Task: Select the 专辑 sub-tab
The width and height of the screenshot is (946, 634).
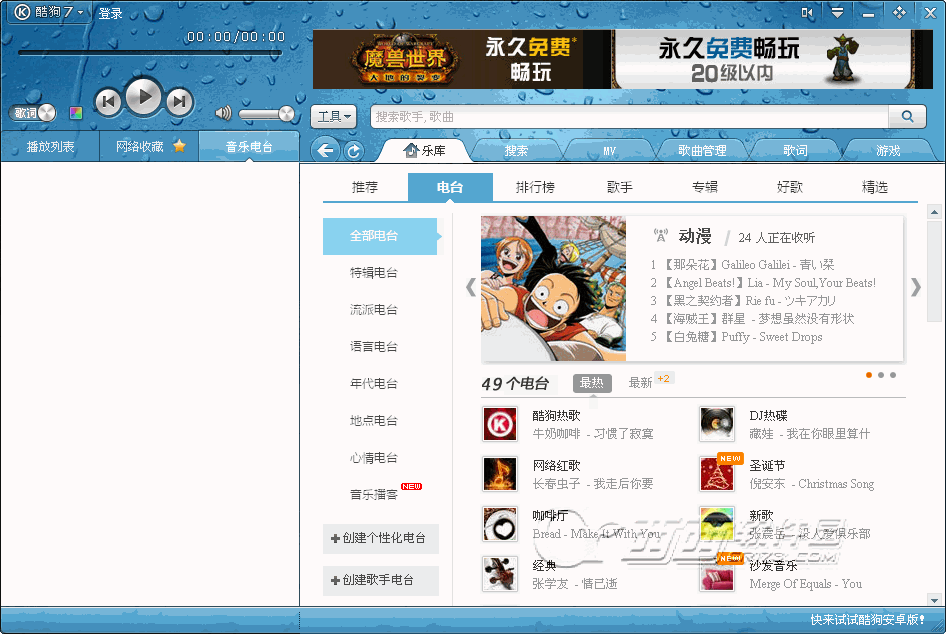Action: pyautogui.click(x=705, y=187)
